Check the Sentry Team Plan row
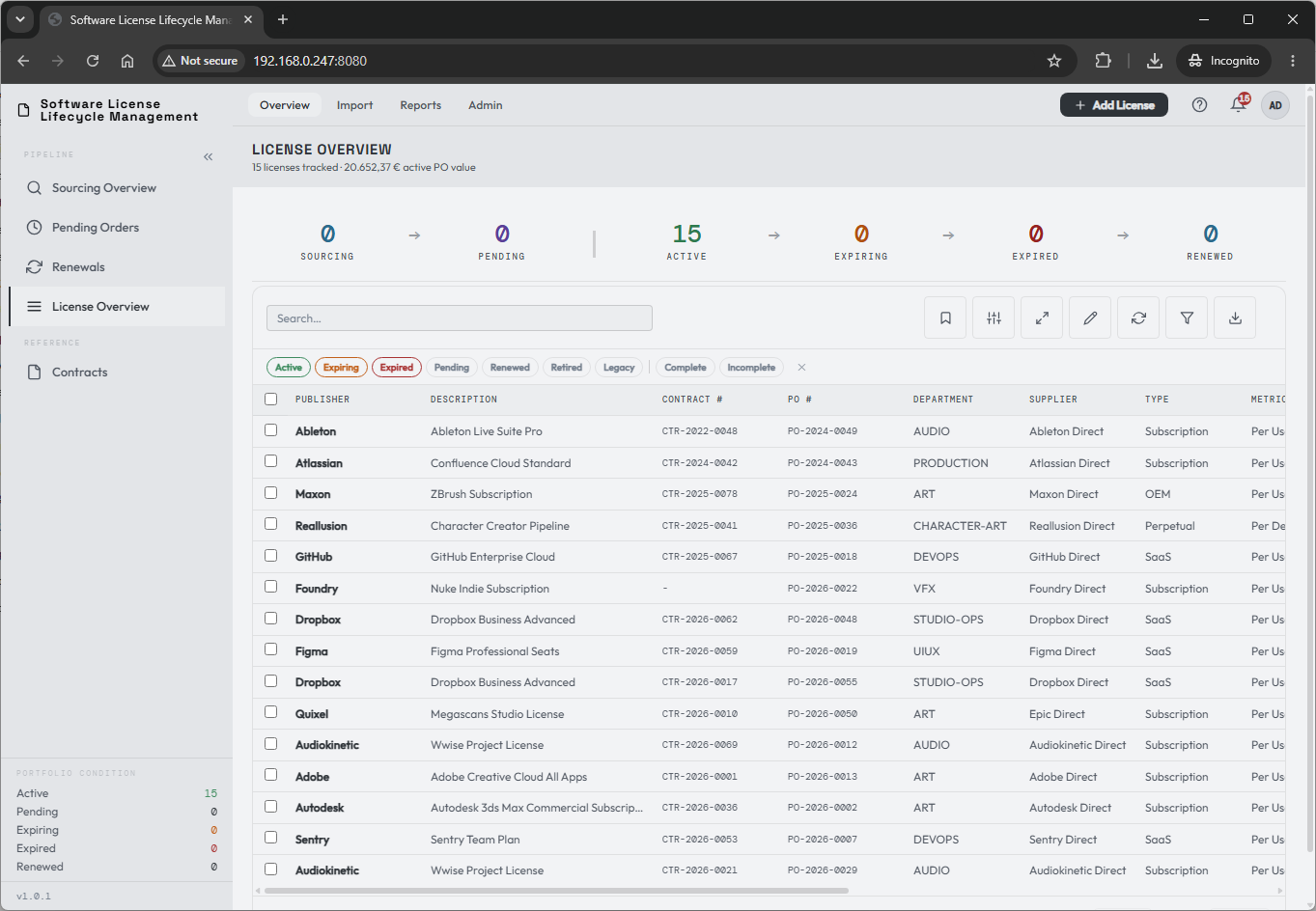1316x911 pixels. (x=270, y=838)
